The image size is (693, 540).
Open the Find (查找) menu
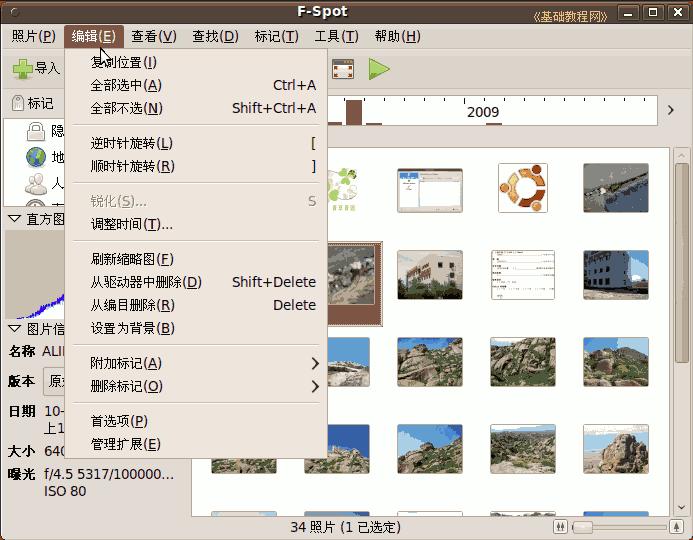[x=215, y=36]
